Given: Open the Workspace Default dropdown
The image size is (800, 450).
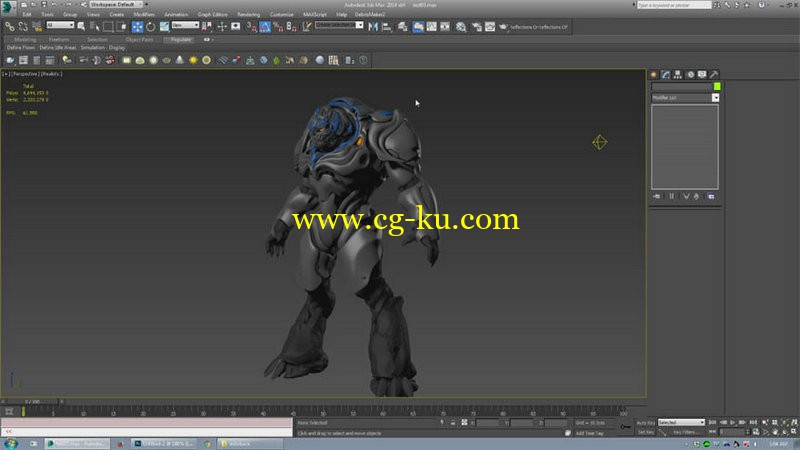Looking at the screenshot, I should [116, 5].
